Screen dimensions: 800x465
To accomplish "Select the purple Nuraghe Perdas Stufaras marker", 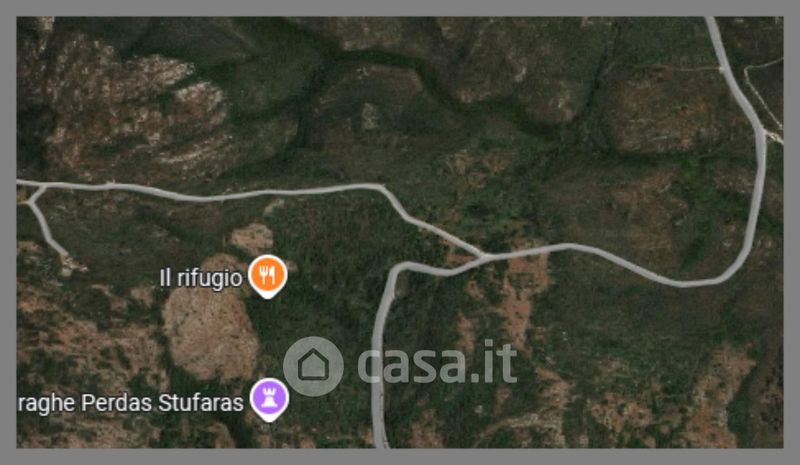I will (x=269, y=400).
